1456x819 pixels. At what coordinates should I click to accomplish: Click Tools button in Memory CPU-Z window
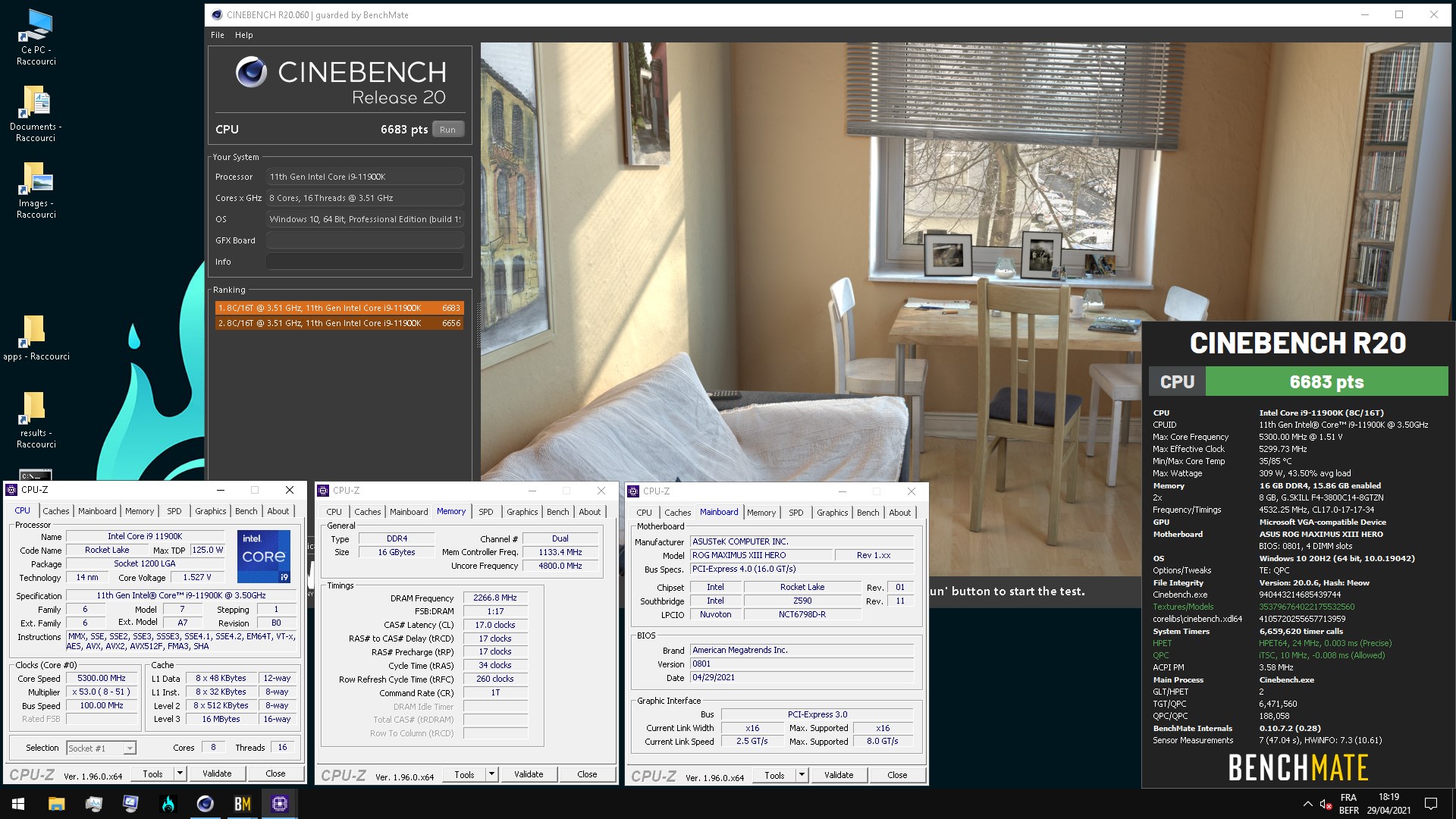click(464, 774)
